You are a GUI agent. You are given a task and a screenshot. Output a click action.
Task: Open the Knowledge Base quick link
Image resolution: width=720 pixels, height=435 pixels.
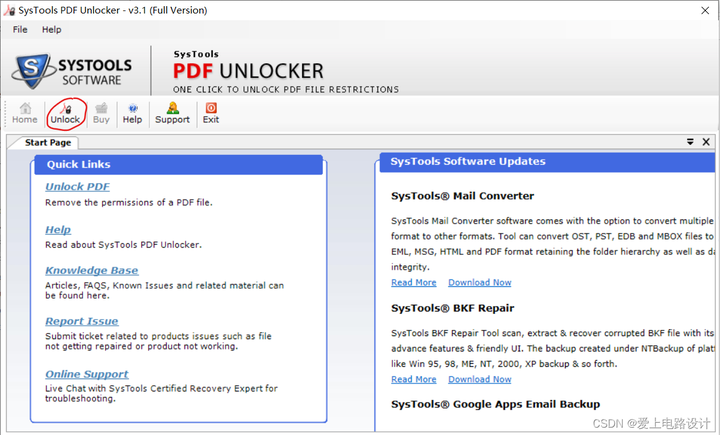pyautogui.click(x=92, y=270)
